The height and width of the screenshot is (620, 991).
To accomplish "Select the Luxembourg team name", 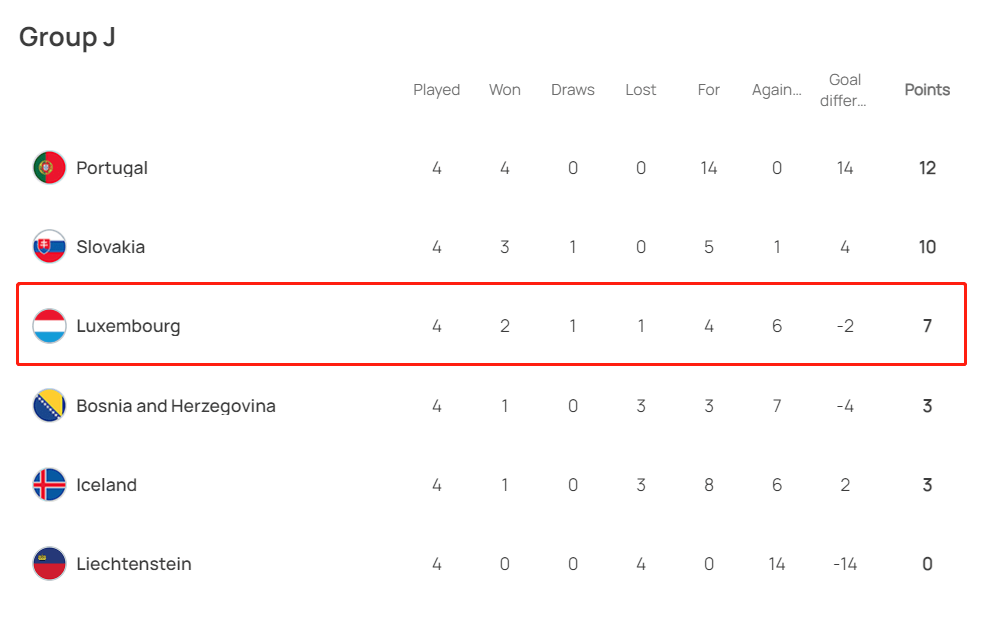I will (128, 326).
